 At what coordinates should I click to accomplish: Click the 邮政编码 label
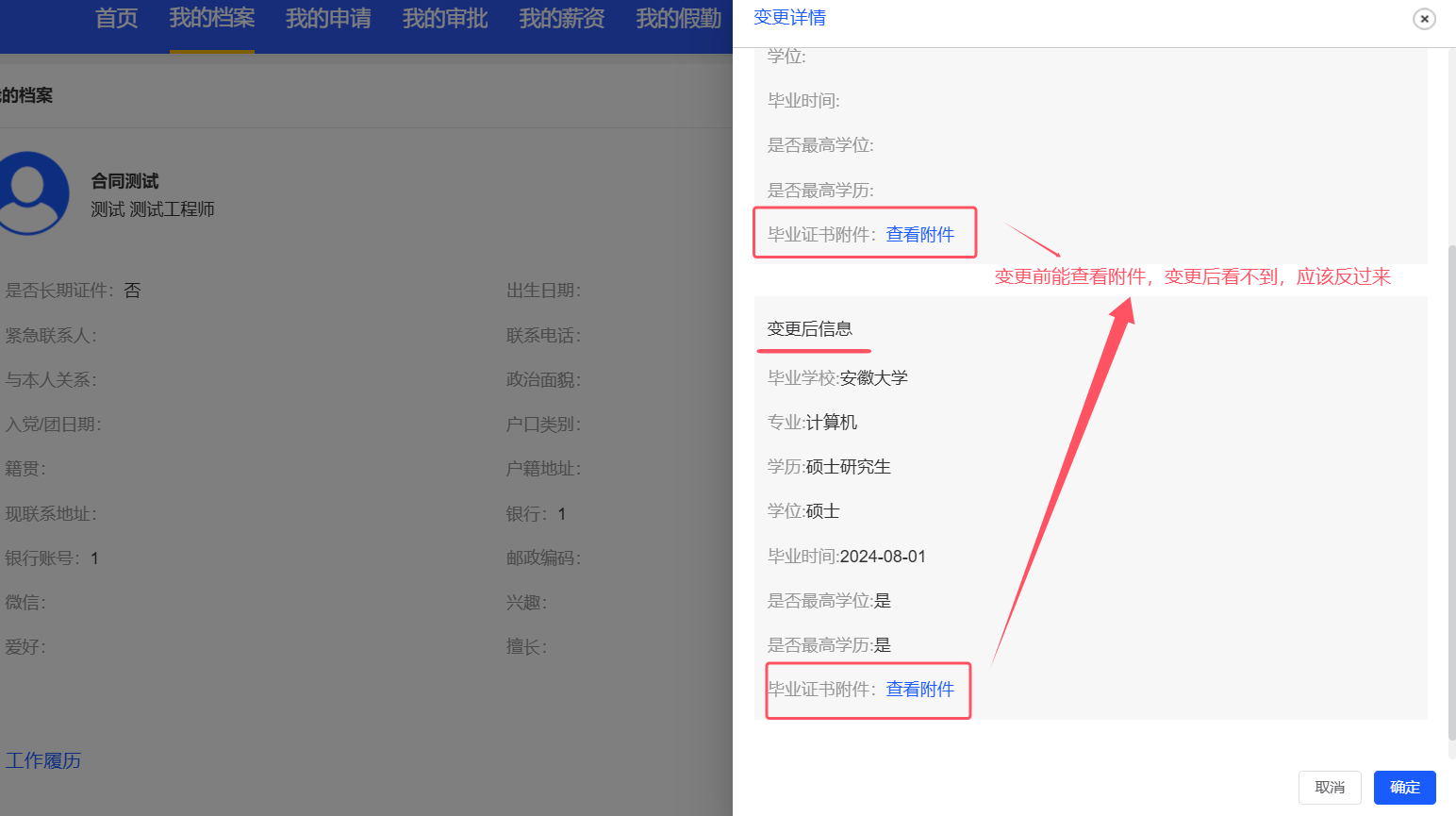[x=543, y=558]
